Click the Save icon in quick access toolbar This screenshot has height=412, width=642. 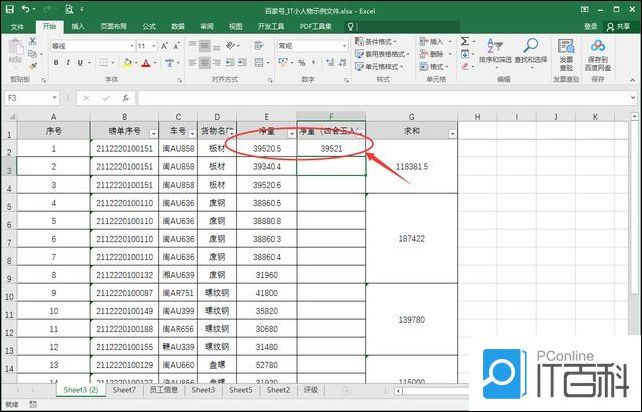point(9,9)
